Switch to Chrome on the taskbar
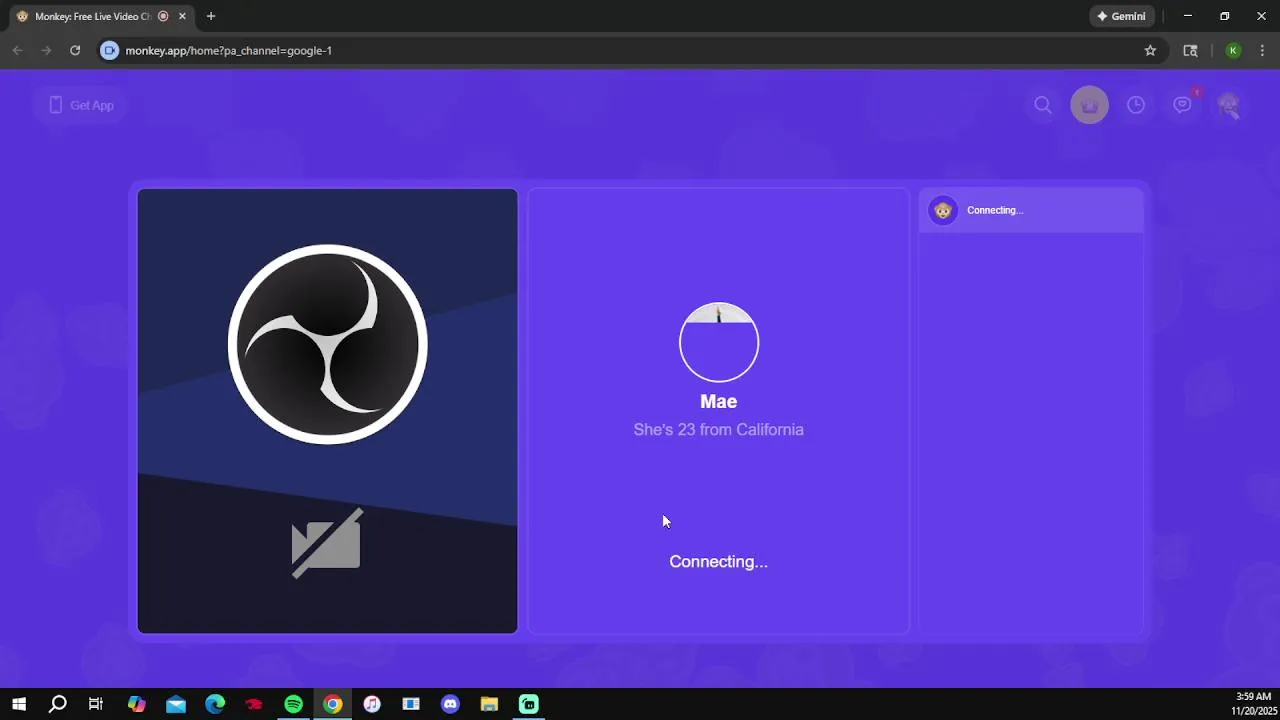This screenshot has width=1280, height=720. pyautogui.click(x=333, y=704)
